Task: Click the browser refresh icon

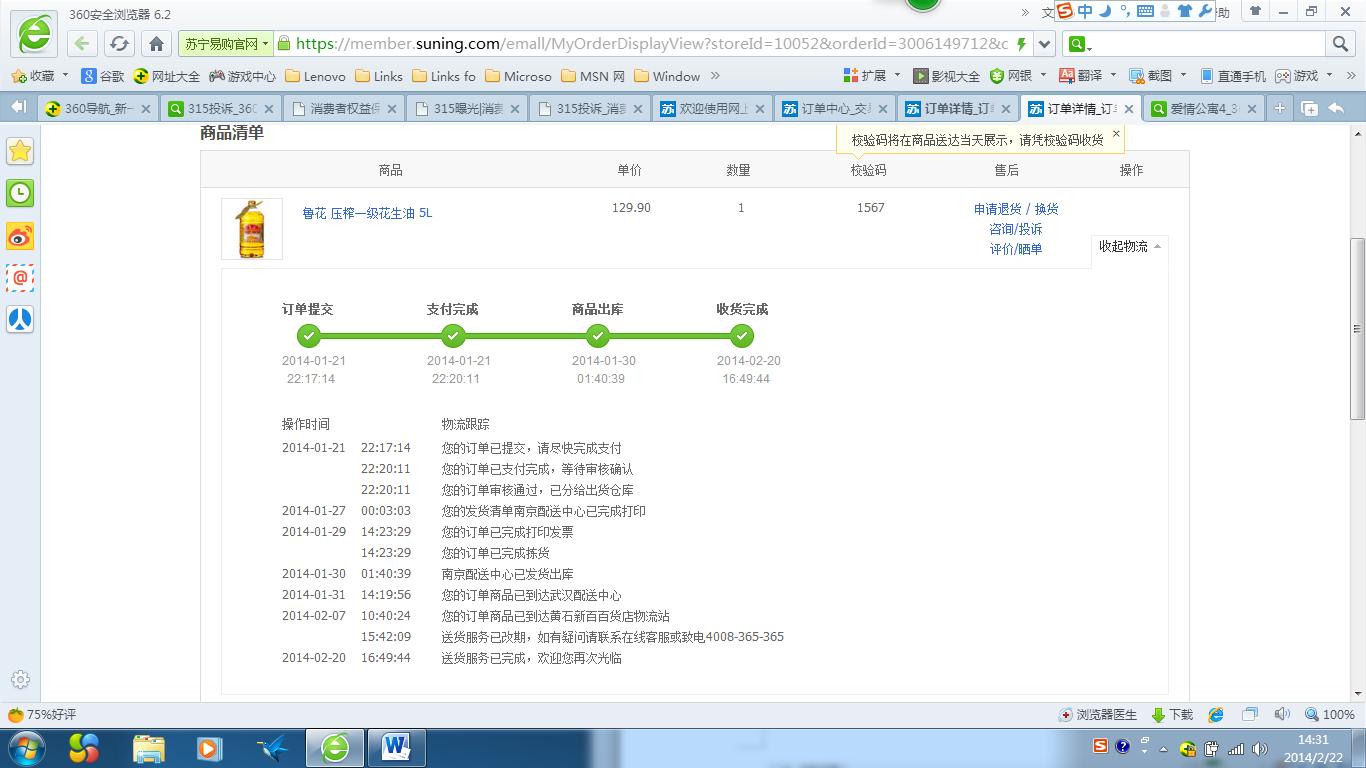Action: click(x=119, y=44)
